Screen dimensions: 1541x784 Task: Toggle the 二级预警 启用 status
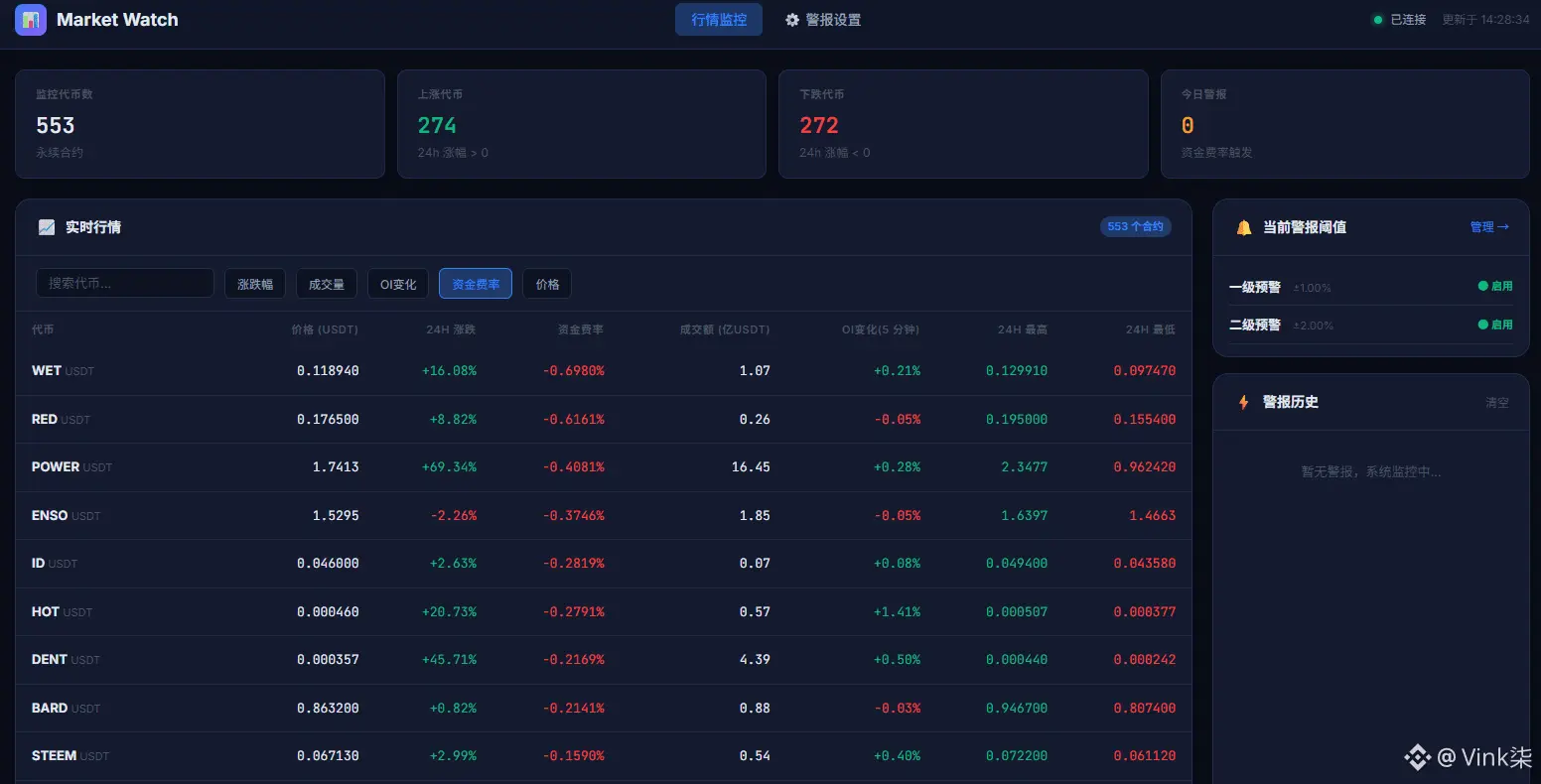[x=1495, y=325]
